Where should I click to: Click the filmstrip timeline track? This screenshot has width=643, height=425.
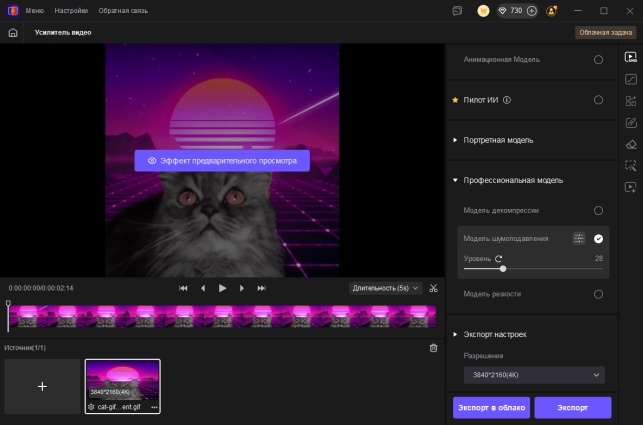point(222,316)
